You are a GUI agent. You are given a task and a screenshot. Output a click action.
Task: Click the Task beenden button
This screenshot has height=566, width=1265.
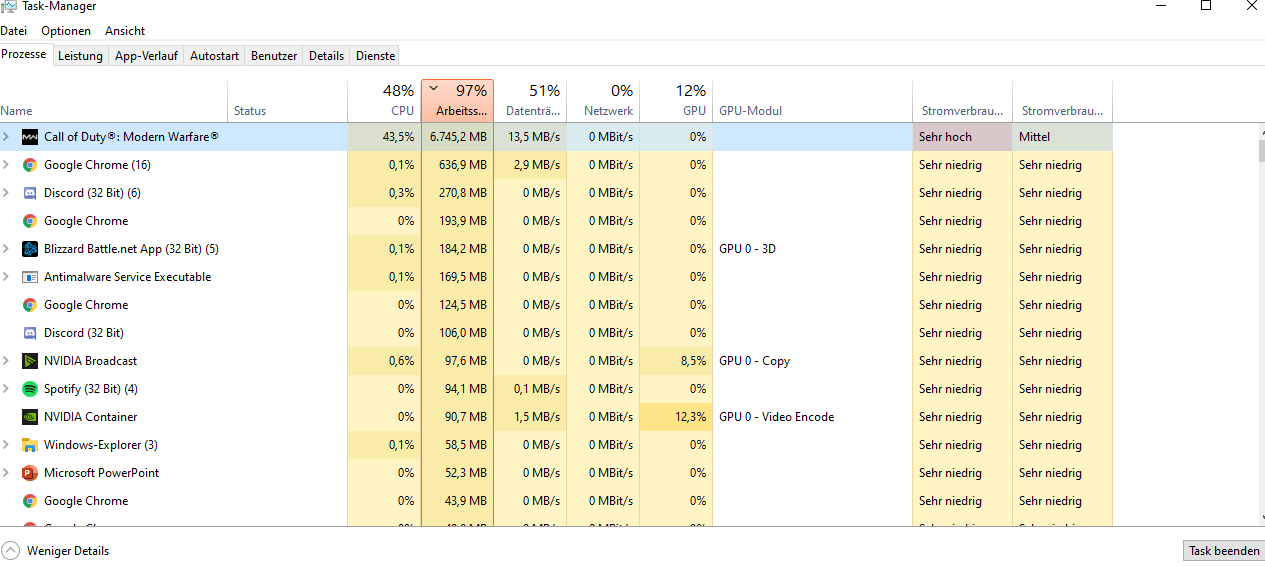[x=1222, y=551]
